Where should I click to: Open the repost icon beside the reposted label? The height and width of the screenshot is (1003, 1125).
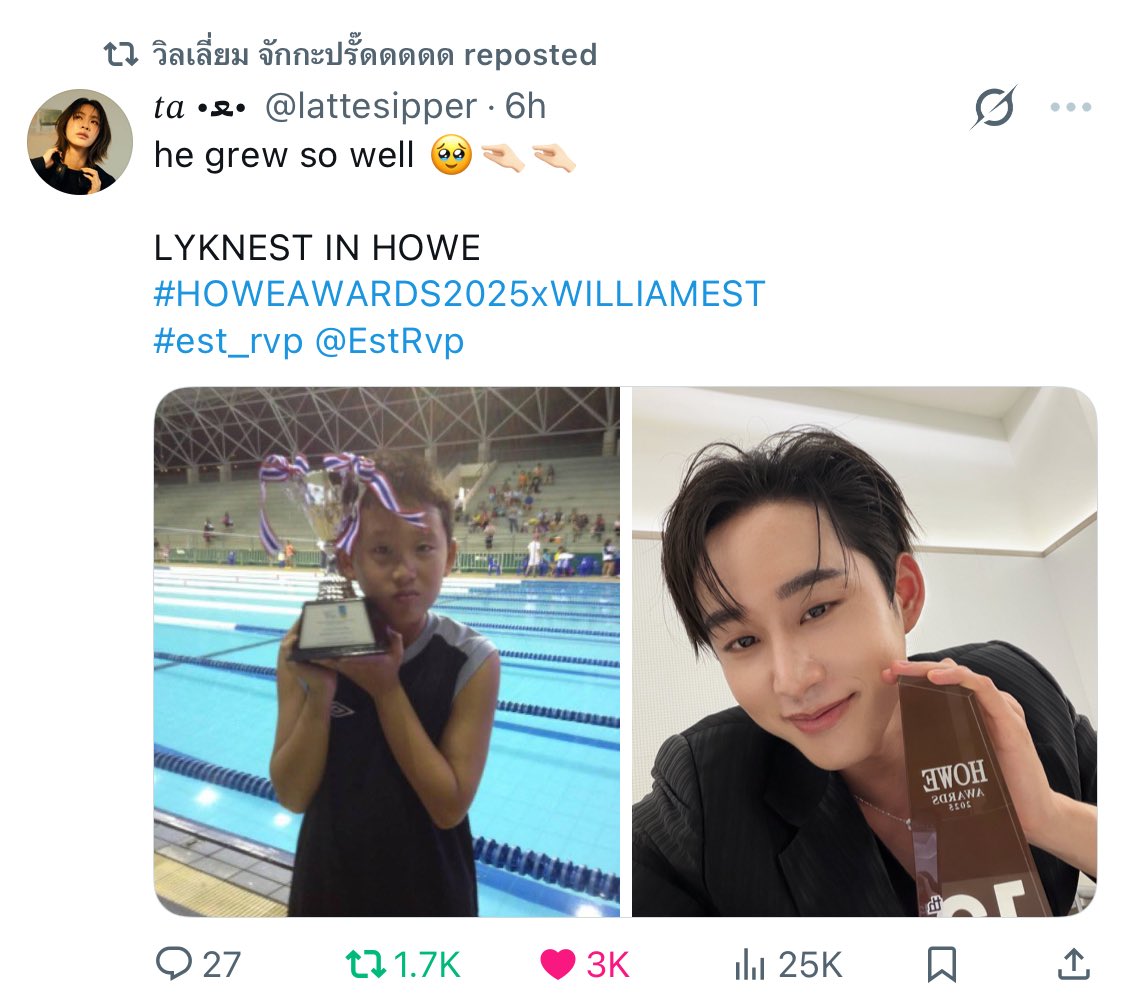click(x=121, y=55)
